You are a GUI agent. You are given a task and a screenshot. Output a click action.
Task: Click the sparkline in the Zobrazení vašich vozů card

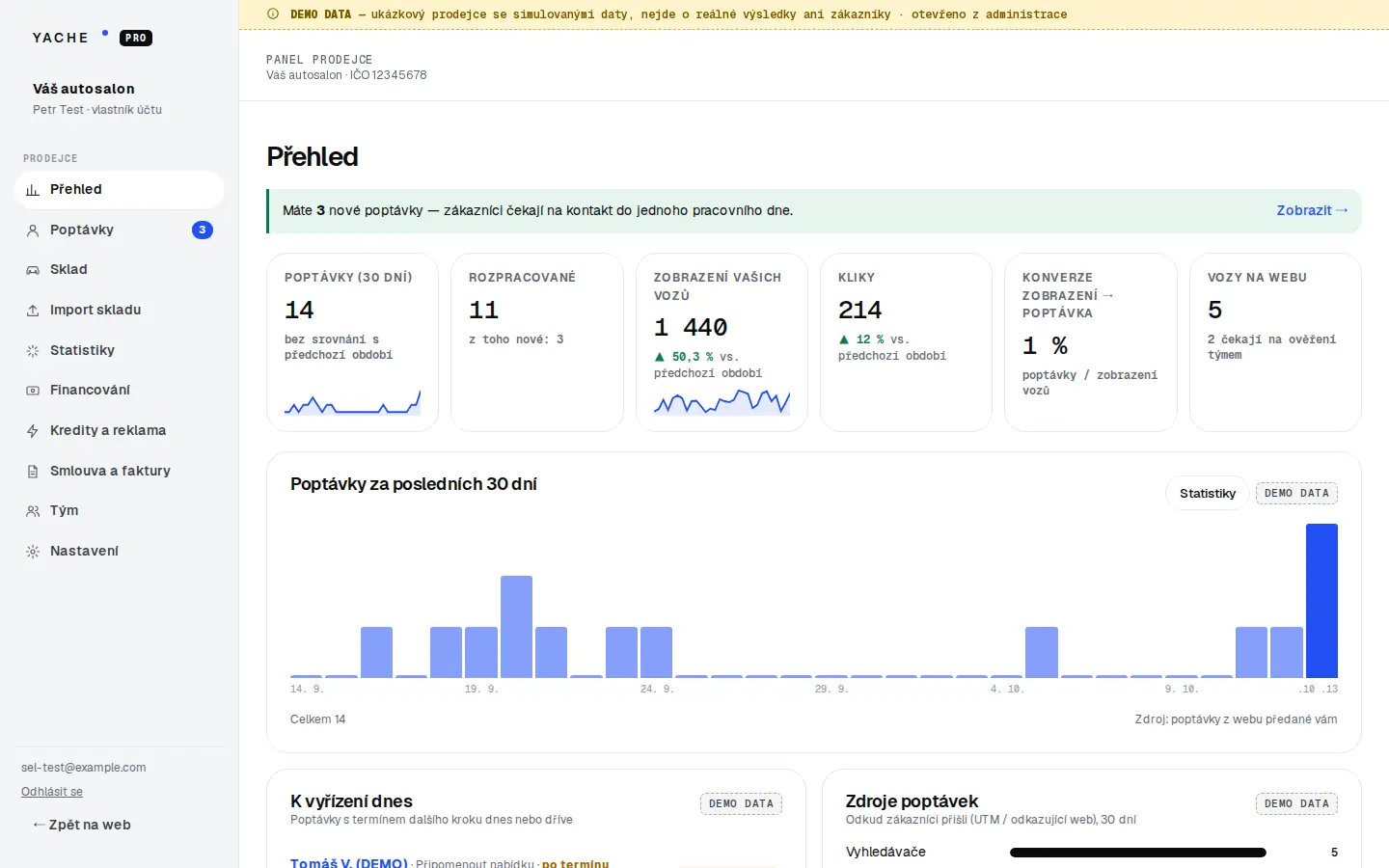(x=722, y=402)
